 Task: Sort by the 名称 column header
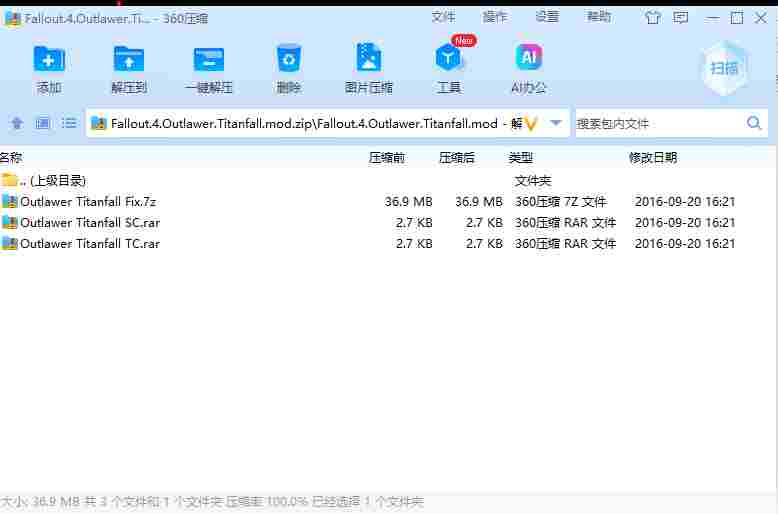pos(11,158)
